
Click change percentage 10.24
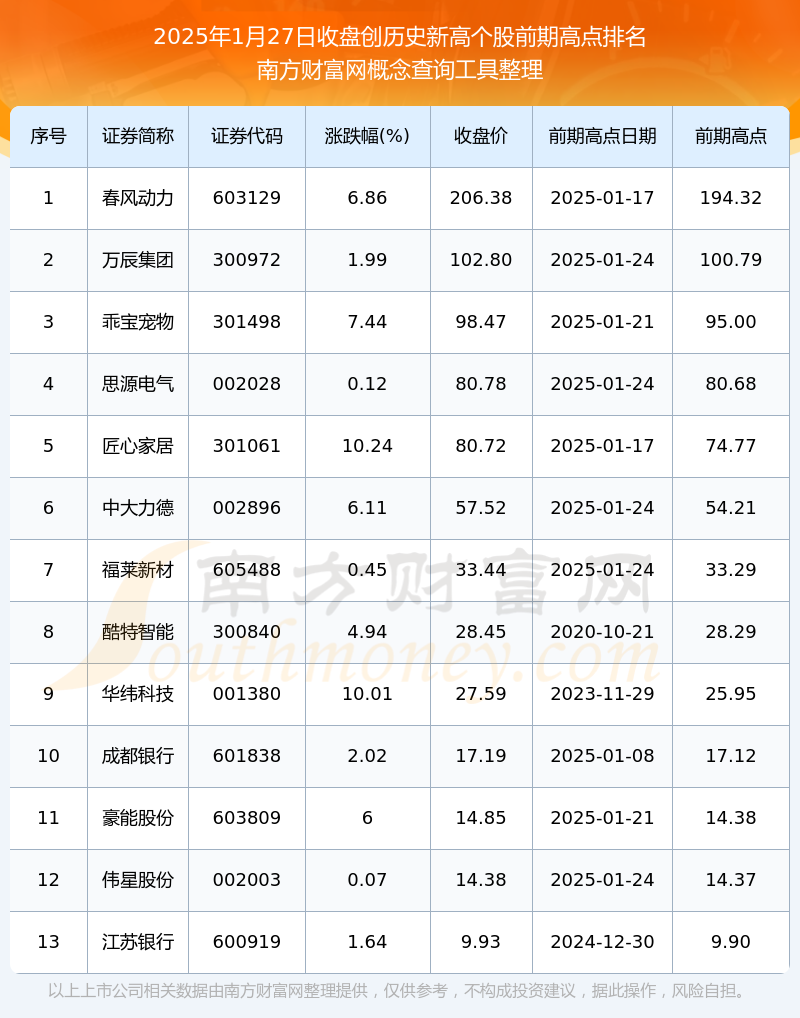click(368, 446)
